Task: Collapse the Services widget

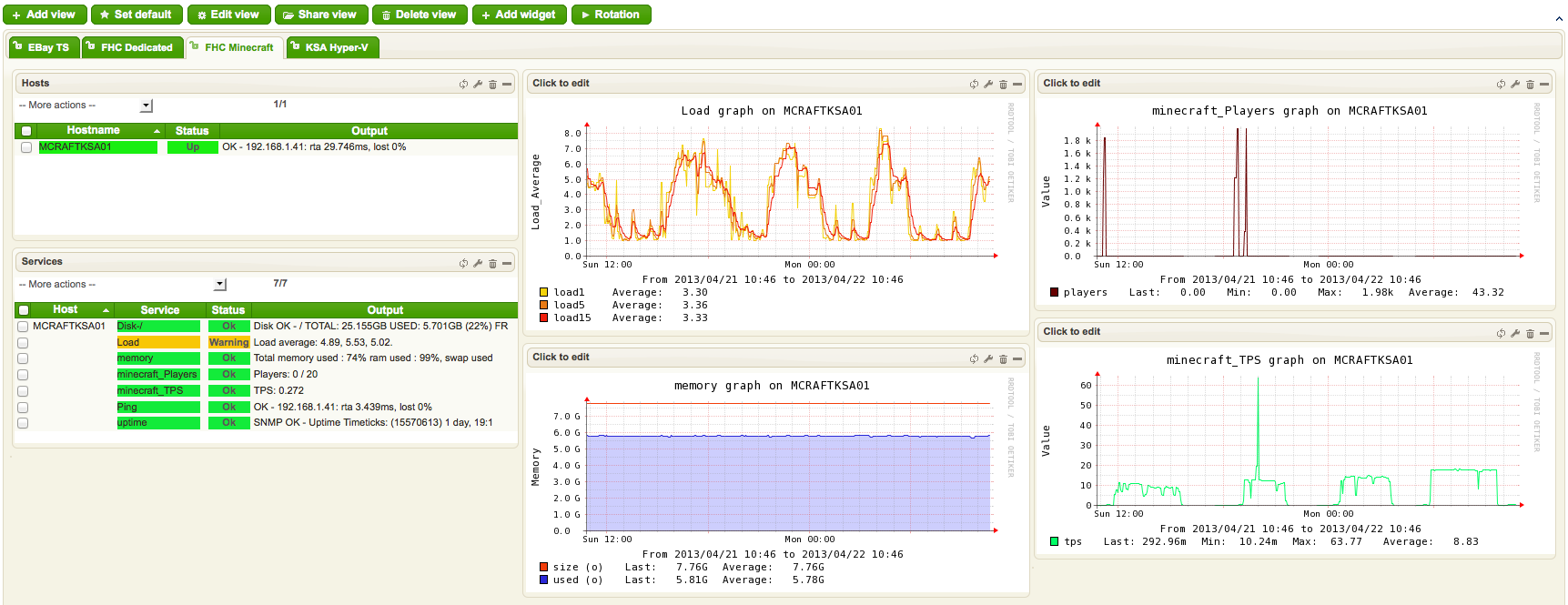Action: pyautogui.click(x=507, y=264)
